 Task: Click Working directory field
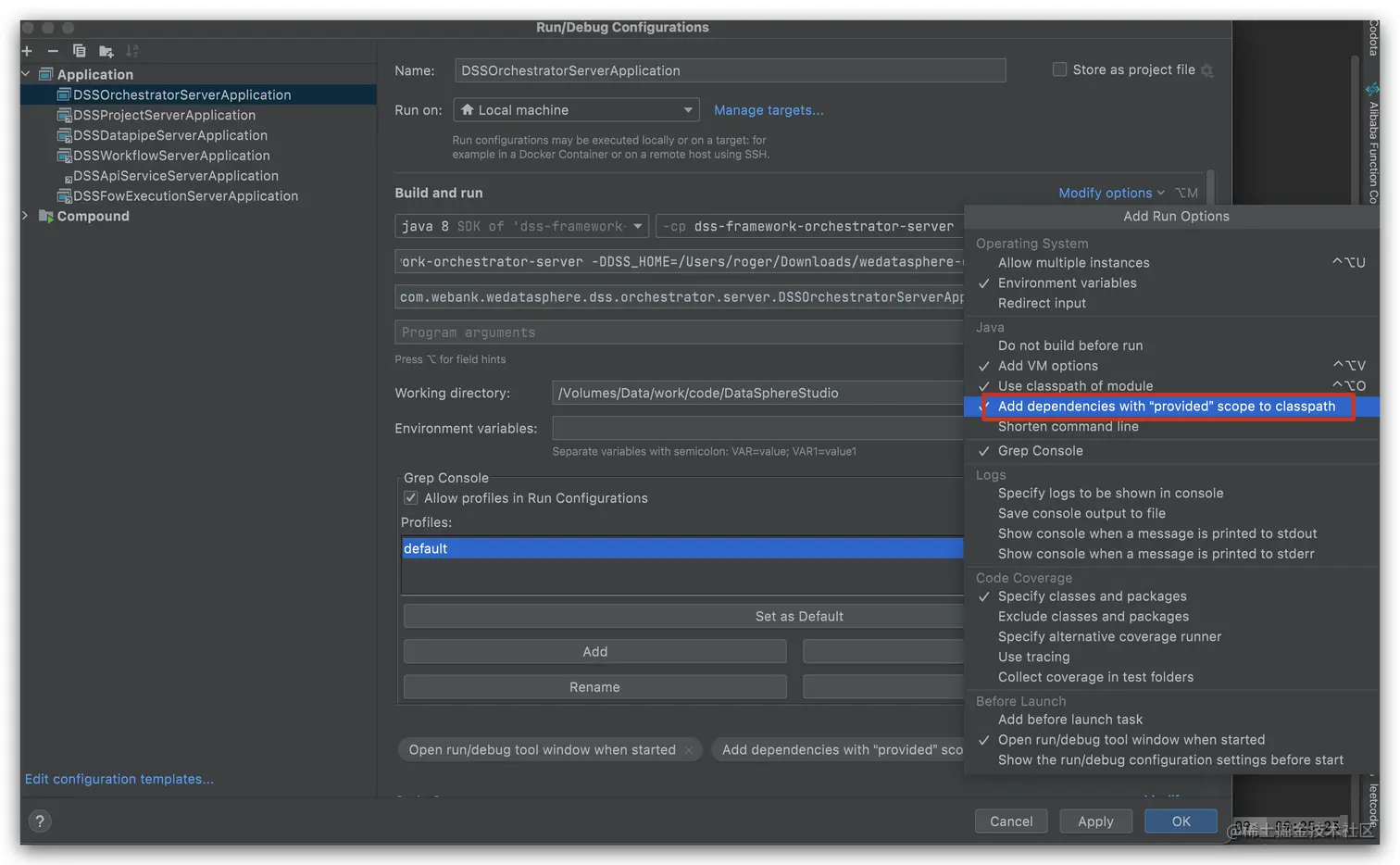[758, 393]
